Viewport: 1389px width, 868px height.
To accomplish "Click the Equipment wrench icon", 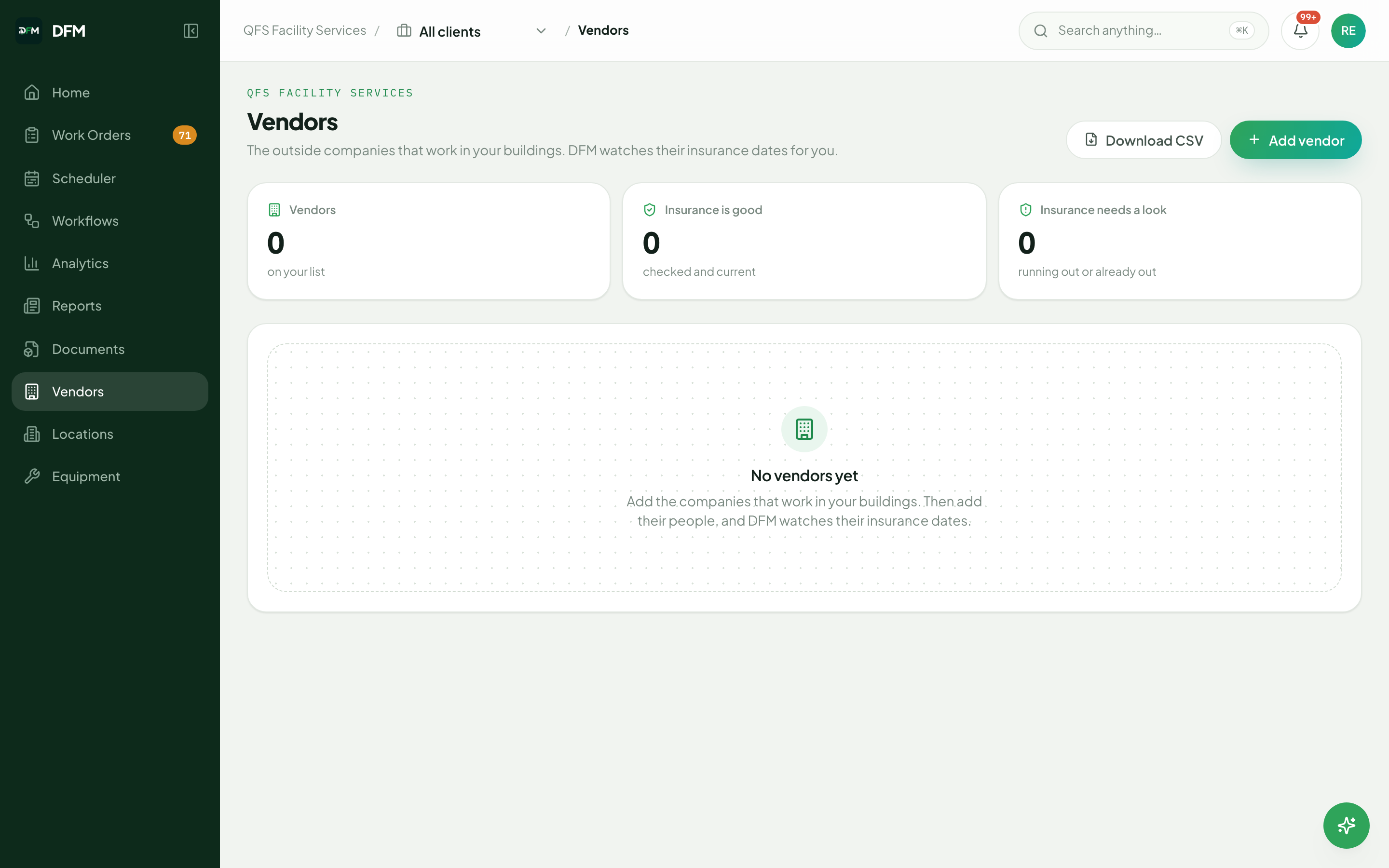I will point(31,476).
